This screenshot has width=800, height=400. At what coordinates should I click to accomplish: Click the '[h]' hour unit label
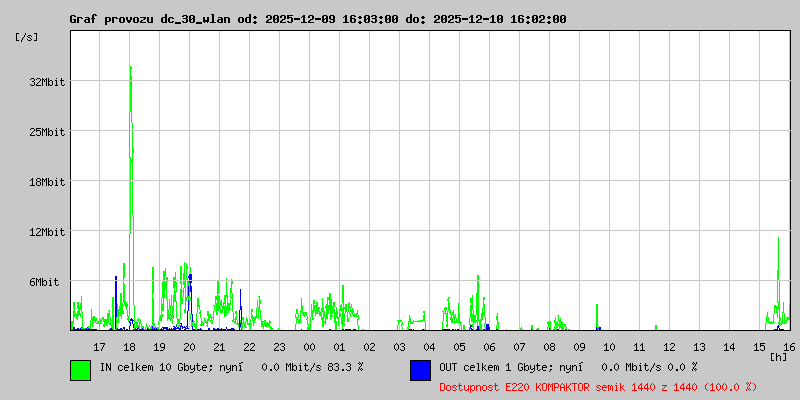coord(779,357)
